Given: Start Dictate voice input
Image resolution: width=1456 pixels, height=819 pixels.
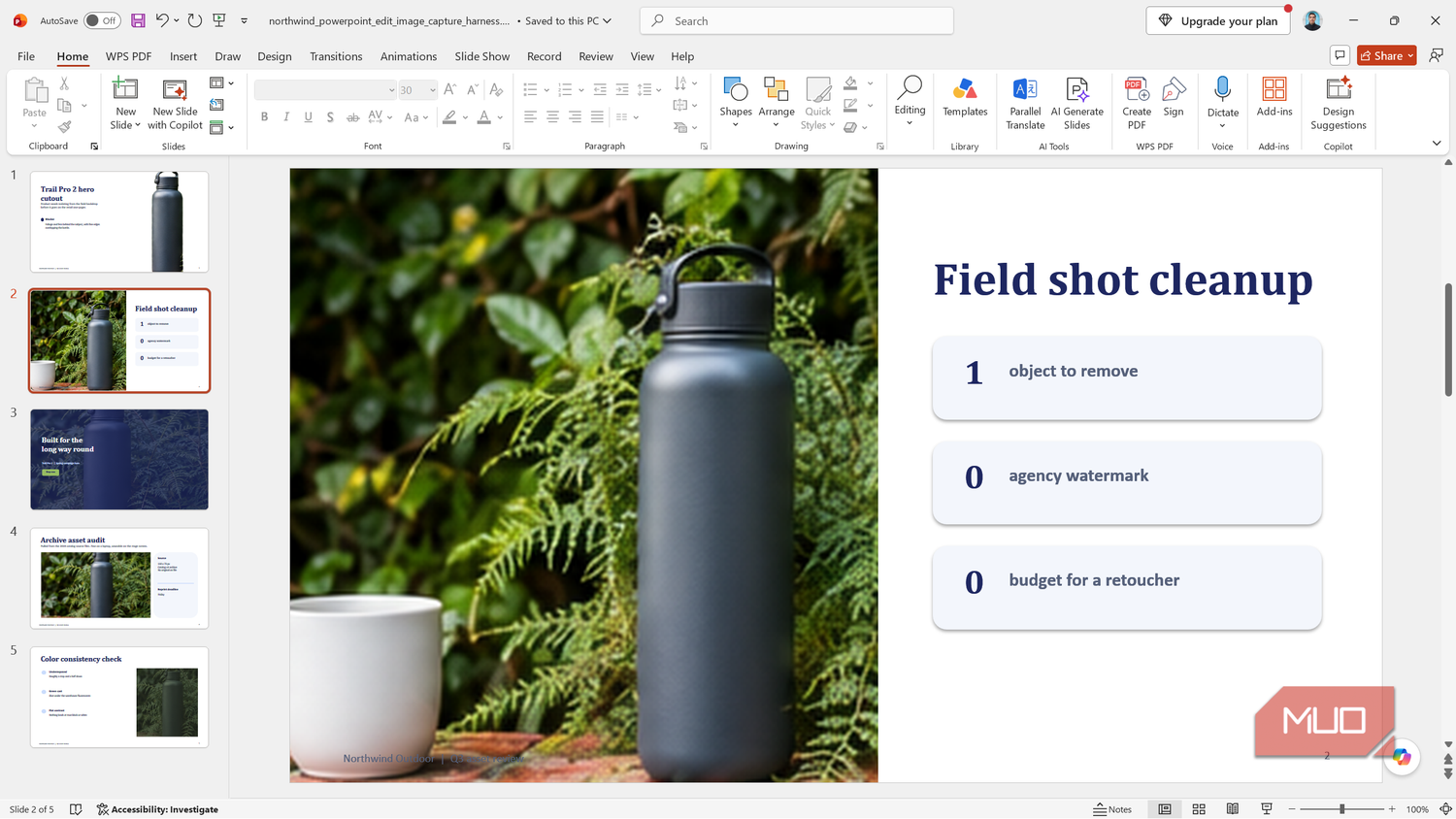Looking at the screenshot, I should coord(1223,103).
